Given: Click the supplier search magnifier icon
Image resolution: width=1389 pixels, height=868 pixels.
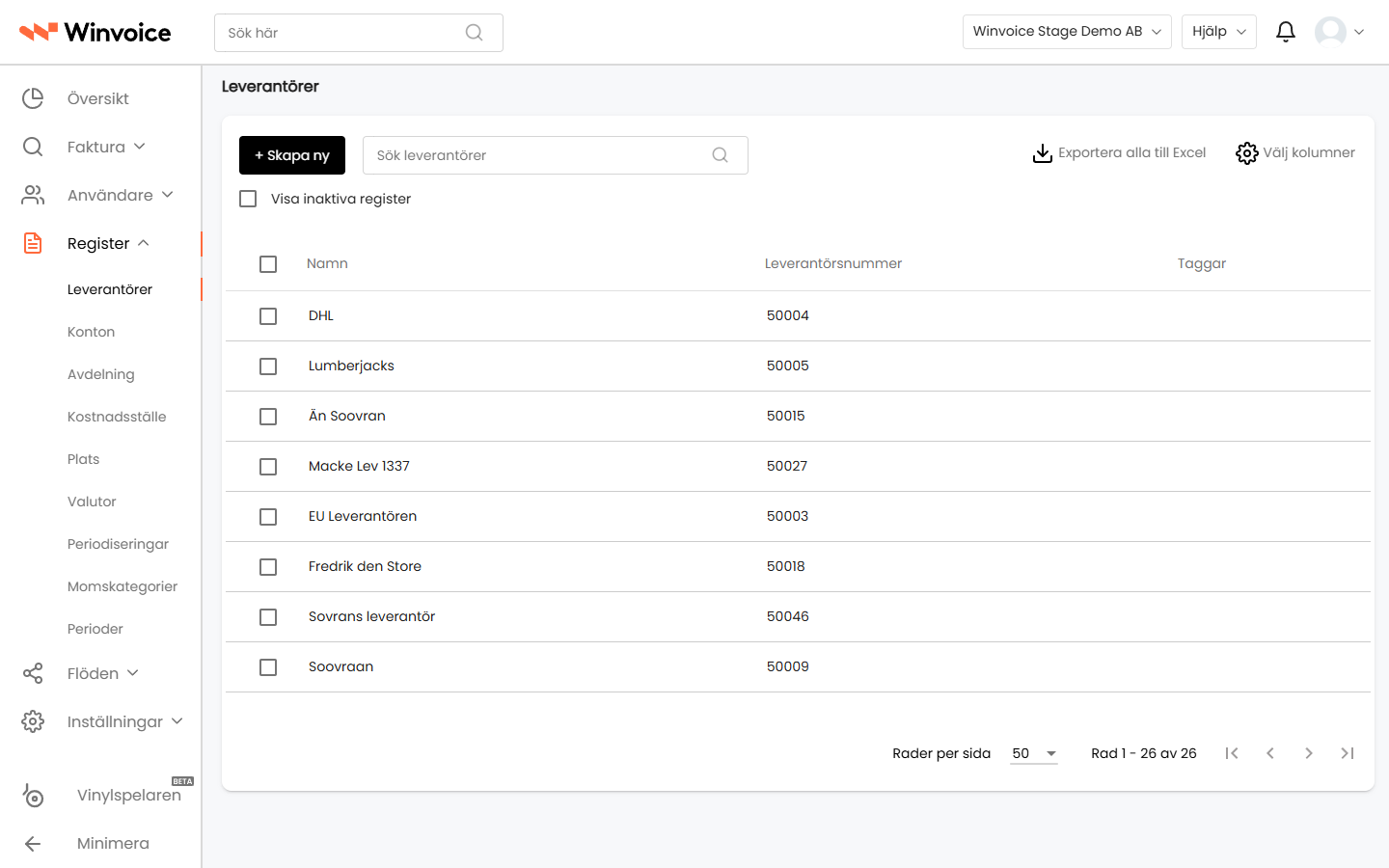Looking at the screenshot, I should click(720, 155).
